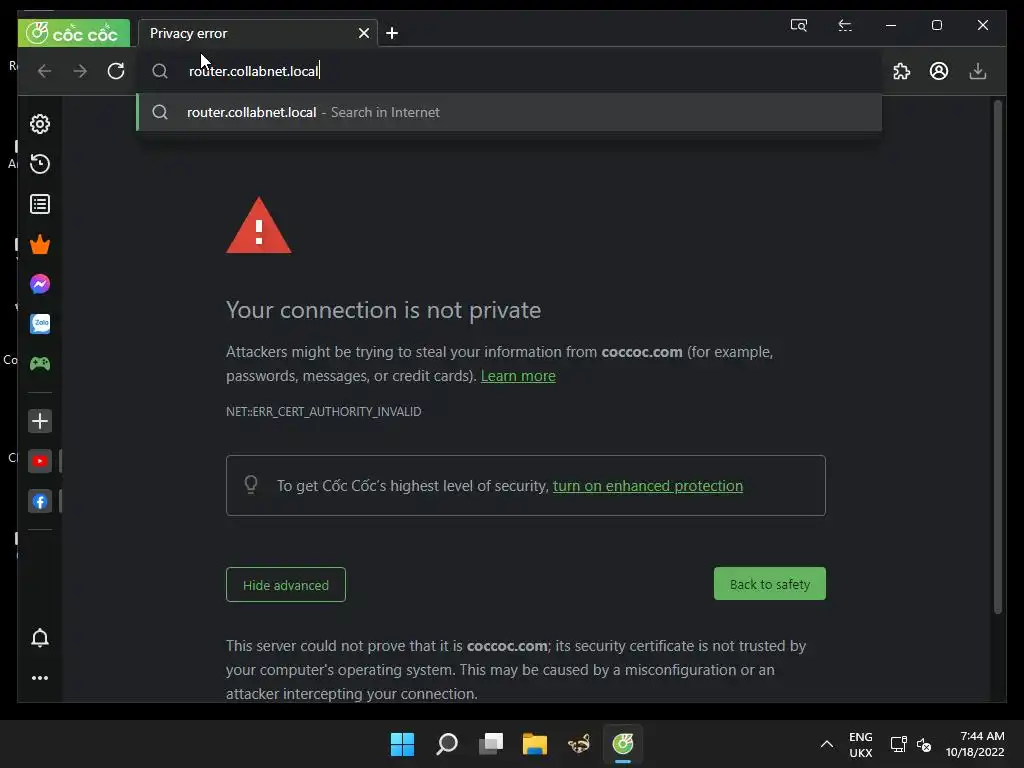
Task: Click the raccoon app icon in taskbar
Action: [x=579, y=744]
